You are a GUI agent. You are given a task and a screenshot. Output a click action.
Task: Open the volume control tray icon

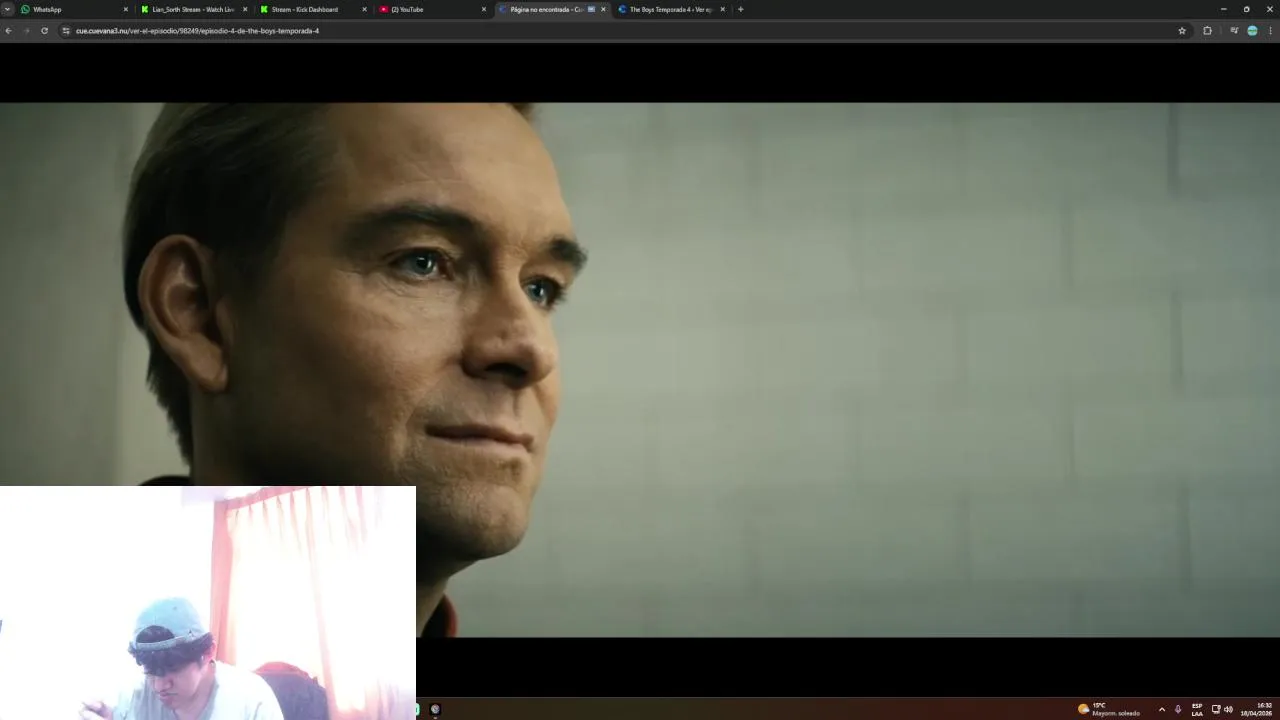tap(1228, 709)
